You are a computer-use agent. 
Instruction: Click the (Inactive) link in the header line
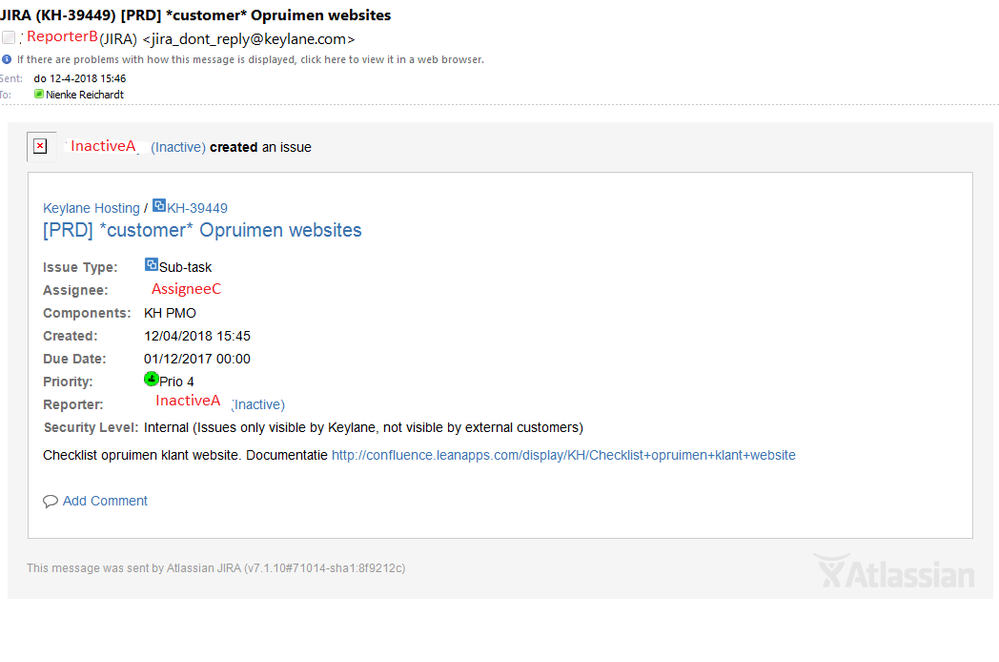(178, 147)
